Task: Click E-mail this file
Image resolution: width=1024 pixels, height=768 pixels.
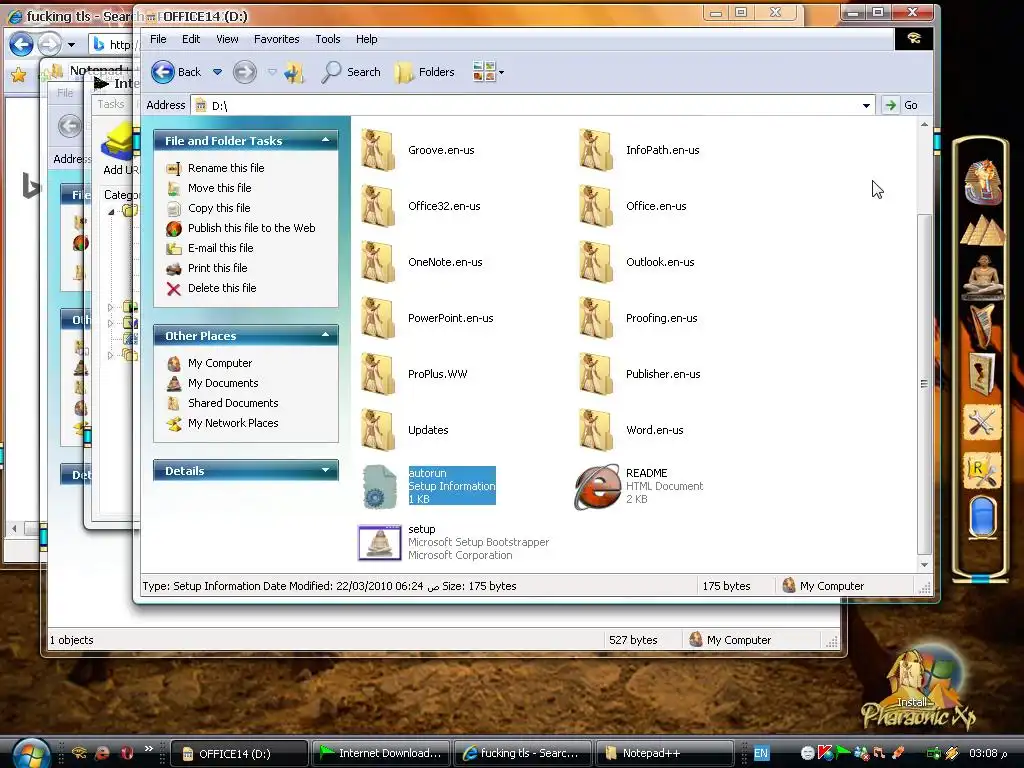Action: (221, 248)
